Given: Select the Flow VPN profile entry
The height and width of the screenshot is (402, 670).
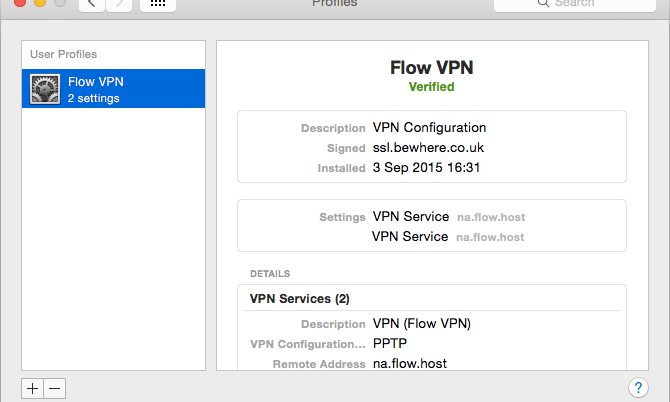Looking at the screenshot, I should (113, 89).
